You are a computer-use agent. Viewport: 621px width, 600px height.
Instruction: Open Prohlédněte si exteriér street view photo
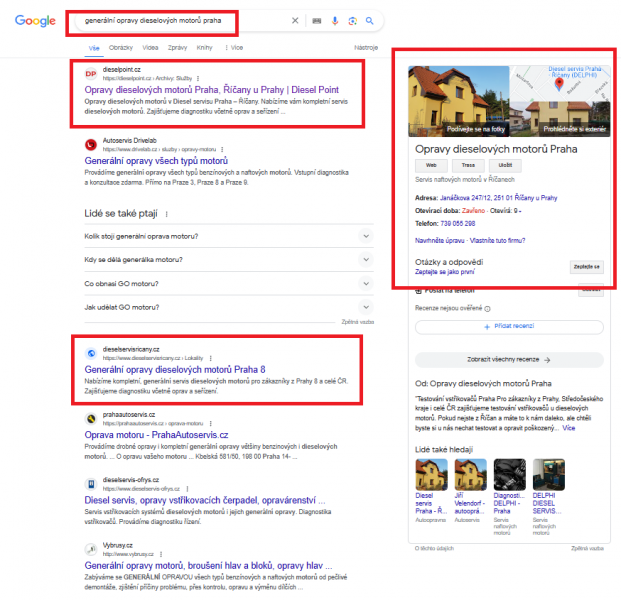560,119
